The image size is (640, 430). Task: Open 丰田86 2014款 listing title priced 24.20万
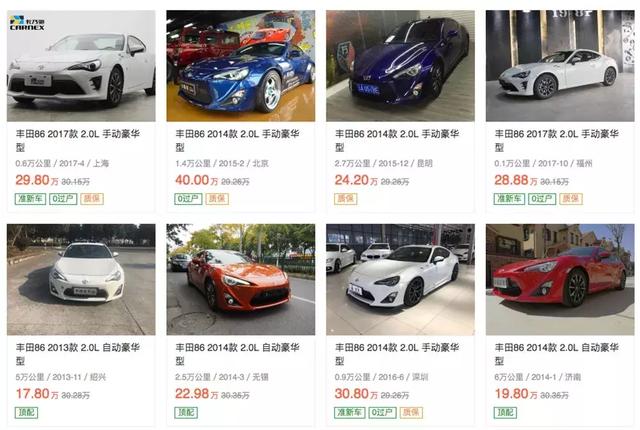point(397,140)
